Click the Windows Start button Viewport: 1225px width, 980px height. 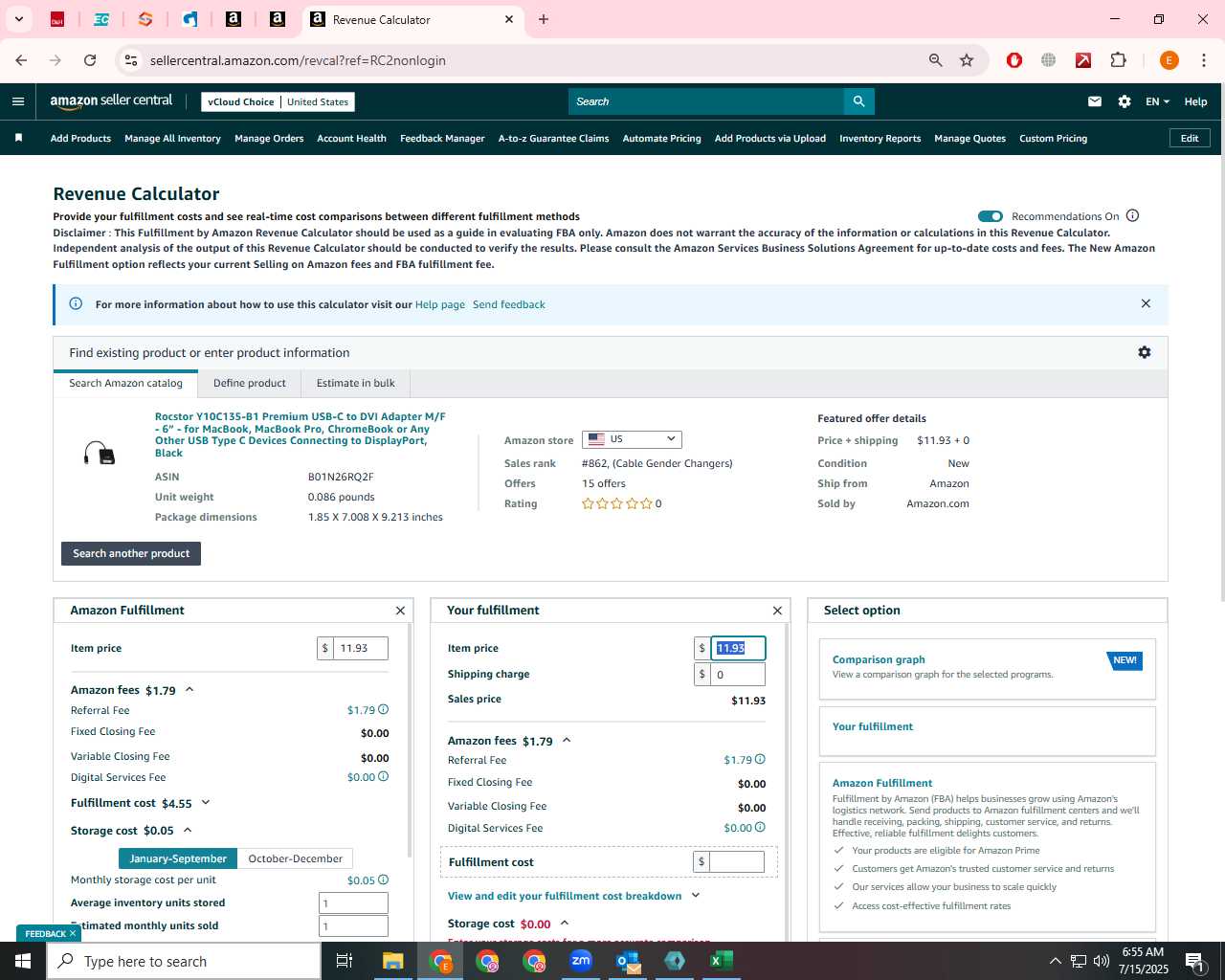pos(23,961)
